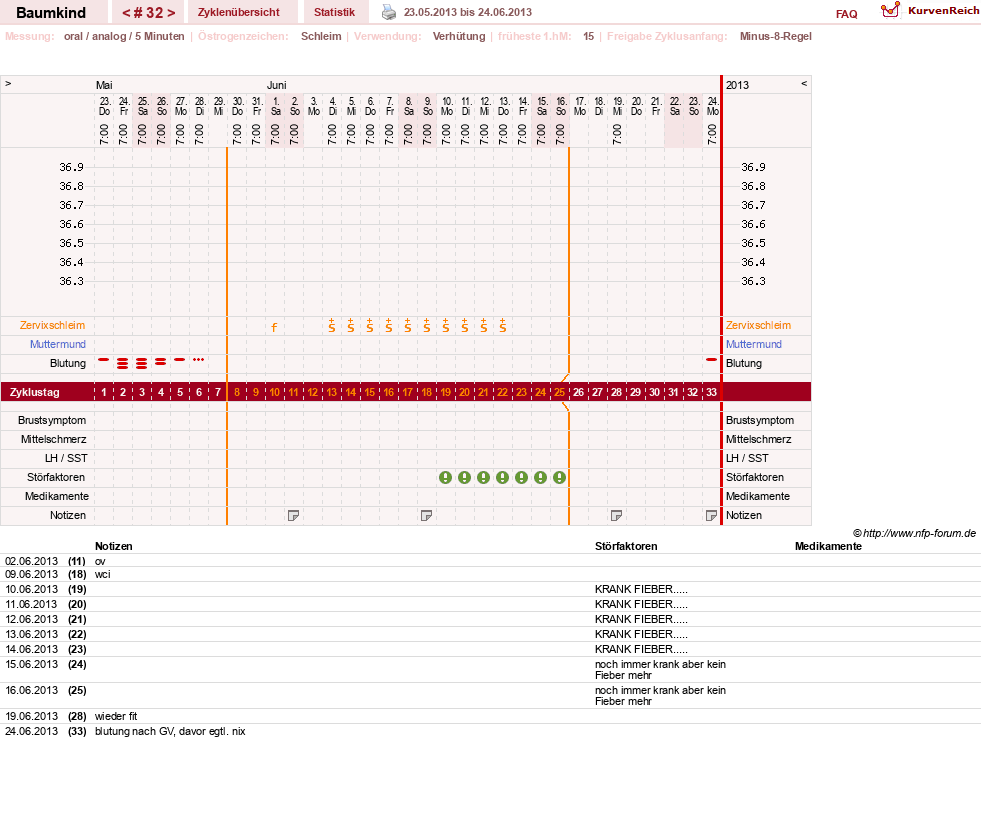Open the note icon on cycle day 11
This screenshot has height=813, width=981.
click(x=293, y=516)
